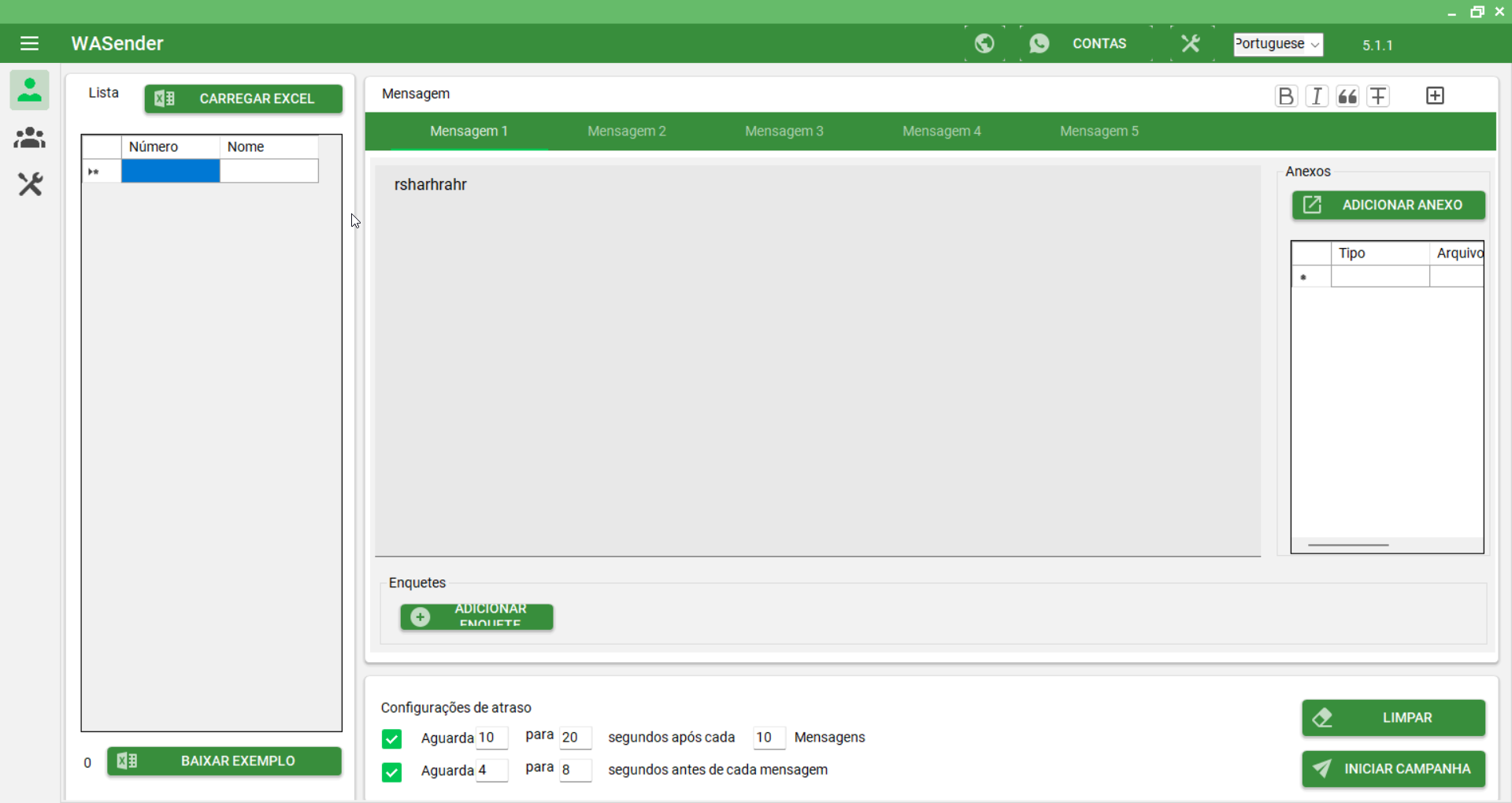Click LIMPAR button
Image resolution: width=1512 pixels, height=803 pixels.
click(1393, 718)
